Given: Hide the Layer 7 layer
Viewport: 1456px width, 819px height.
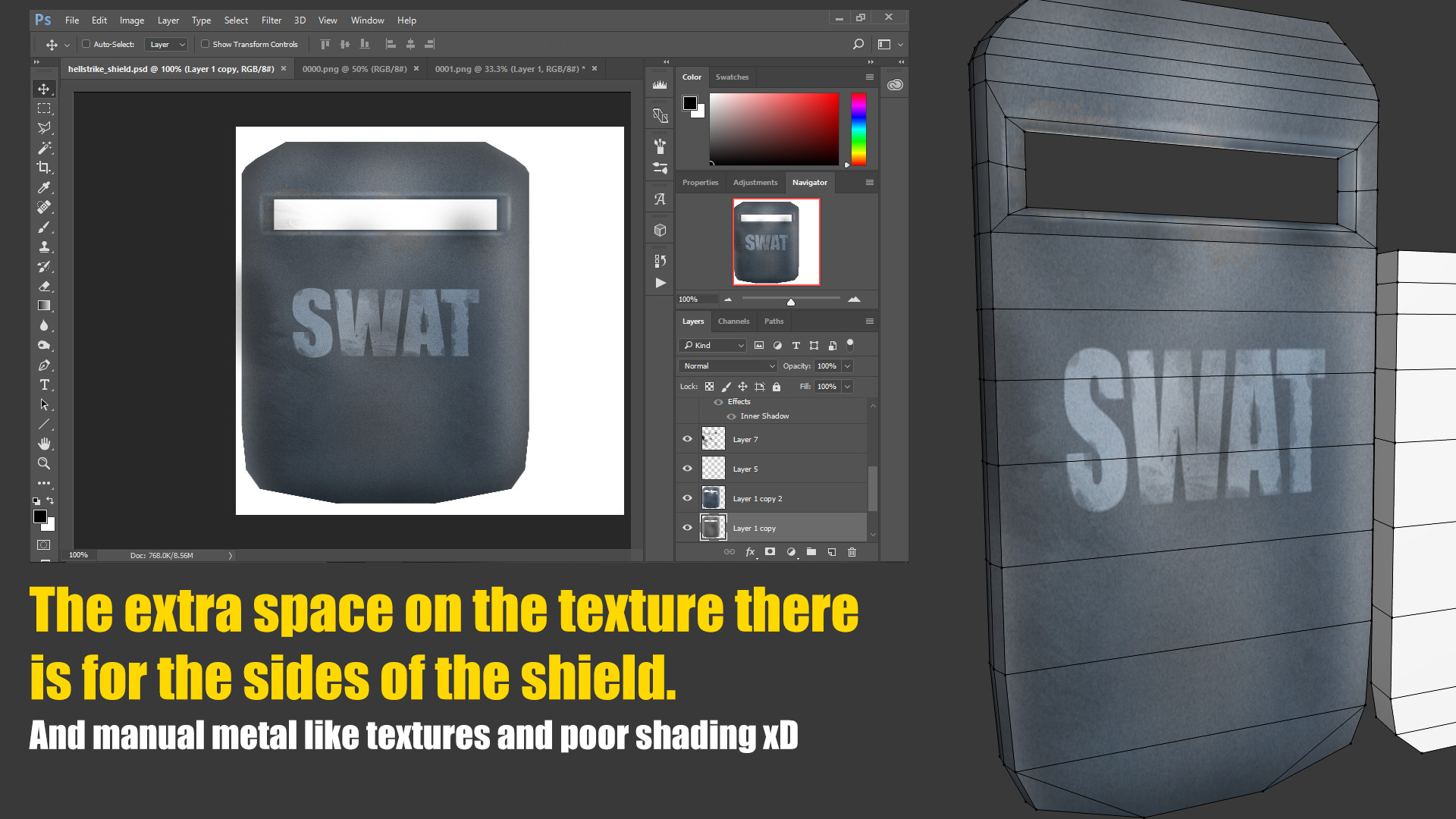Looking at the screenshot, I should 687,438.
